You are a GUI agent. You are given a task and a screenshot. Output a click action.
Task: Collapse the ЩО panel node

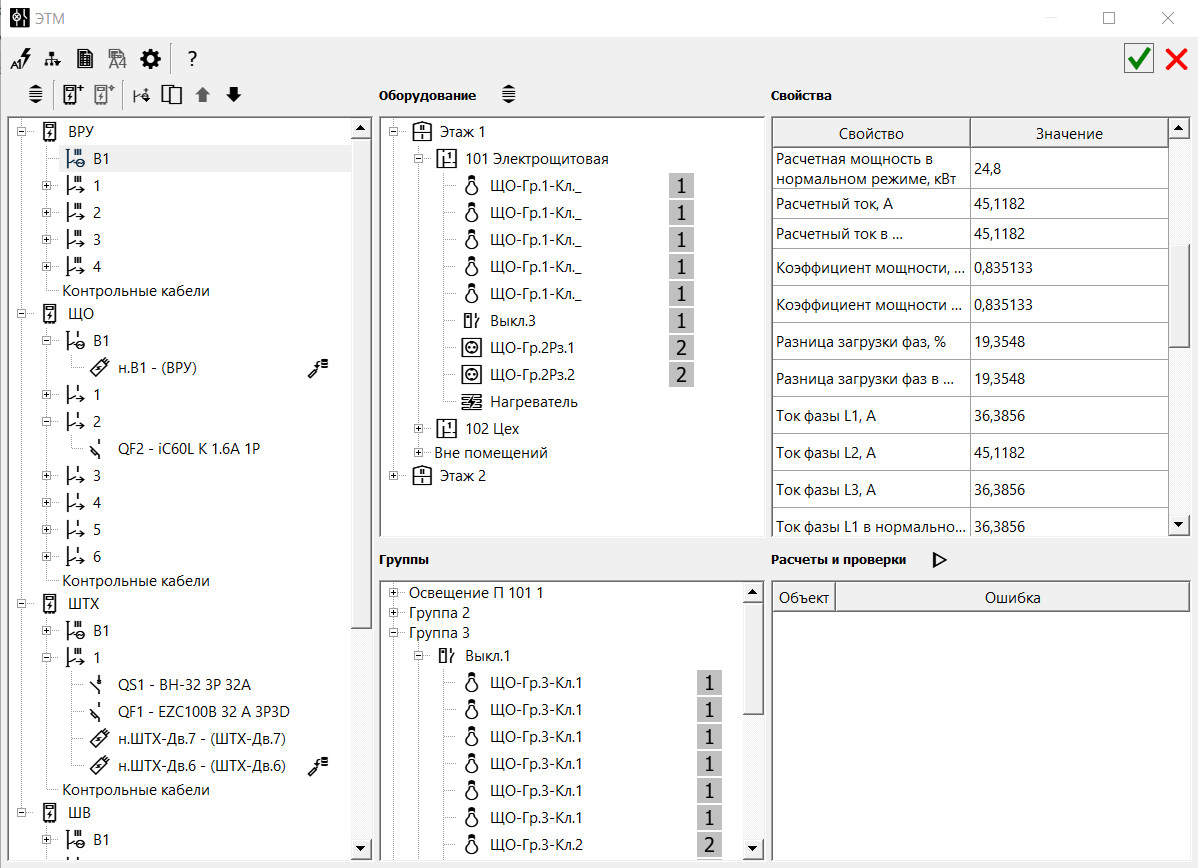click(x=22, y=313)
